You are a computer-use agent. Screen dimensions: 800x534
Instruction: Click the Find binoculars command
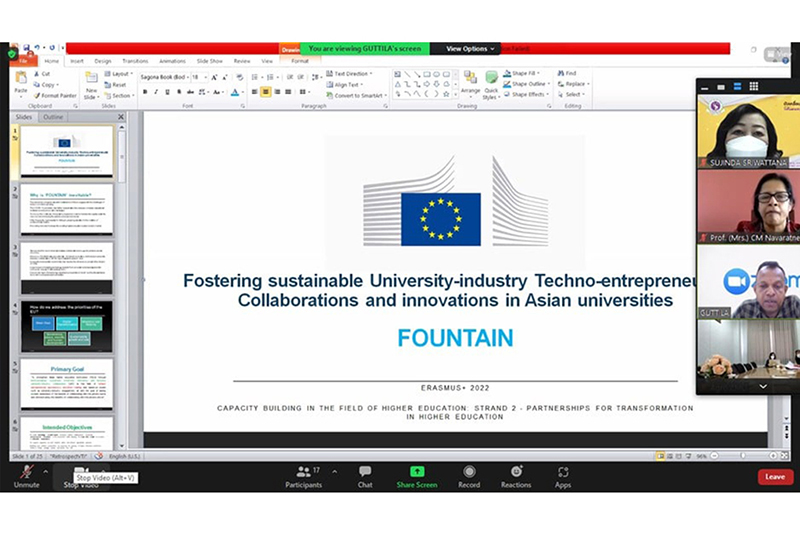567,73
